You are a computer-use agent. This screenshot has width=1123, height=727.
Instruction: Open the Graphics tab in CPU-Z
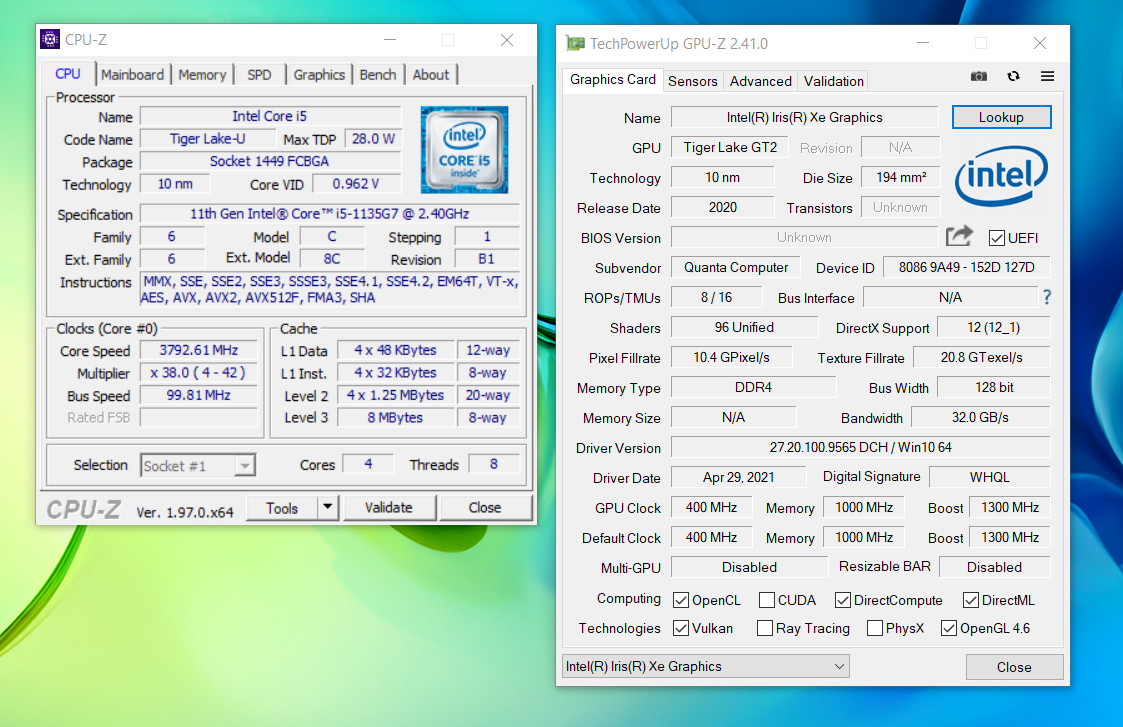pyautogui.click(x=319, y=74)
